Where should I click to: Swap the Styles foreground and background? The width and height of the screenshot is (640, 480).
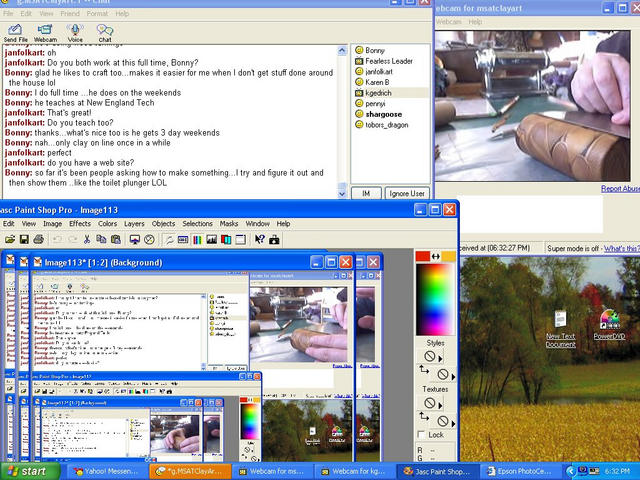point(424,370)
